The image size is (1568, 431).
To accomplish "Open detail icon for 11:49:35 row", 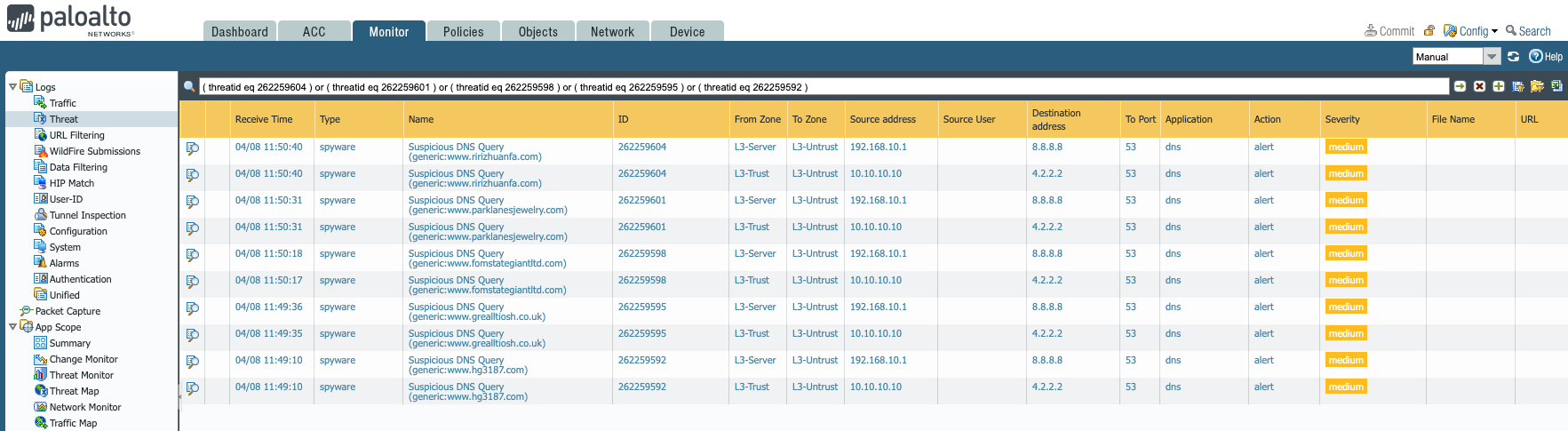I will (192, 335).
